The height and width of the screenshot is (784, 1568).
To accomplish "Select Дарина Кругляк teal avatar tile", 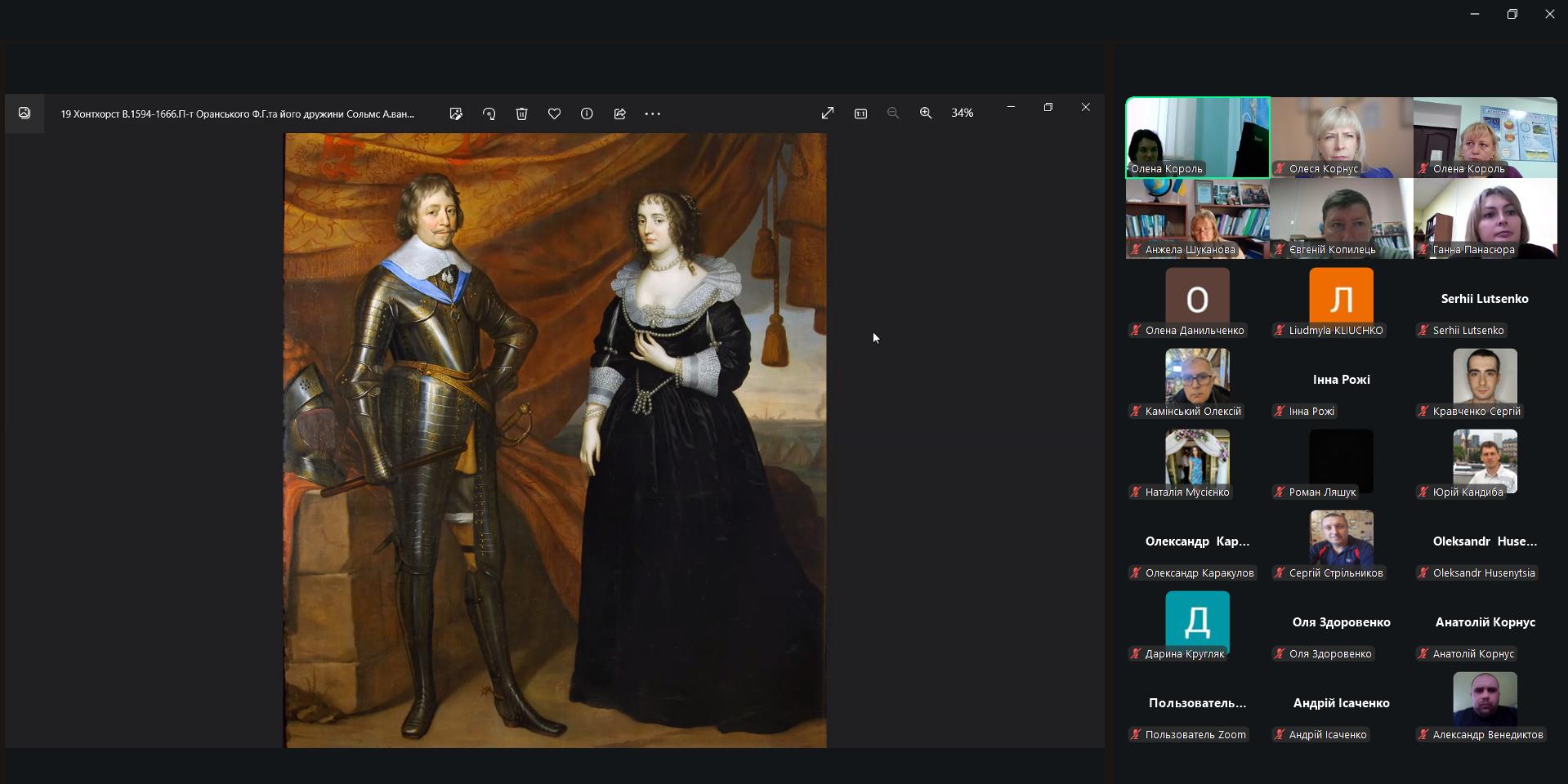I will coord(1197,619).
